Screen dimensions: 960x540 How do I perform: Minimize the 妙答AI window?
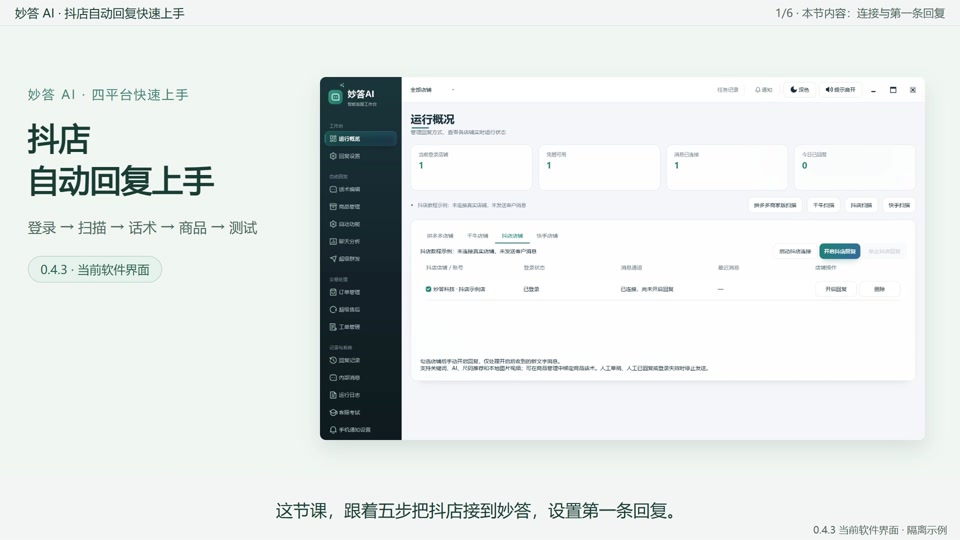point(874,90)
